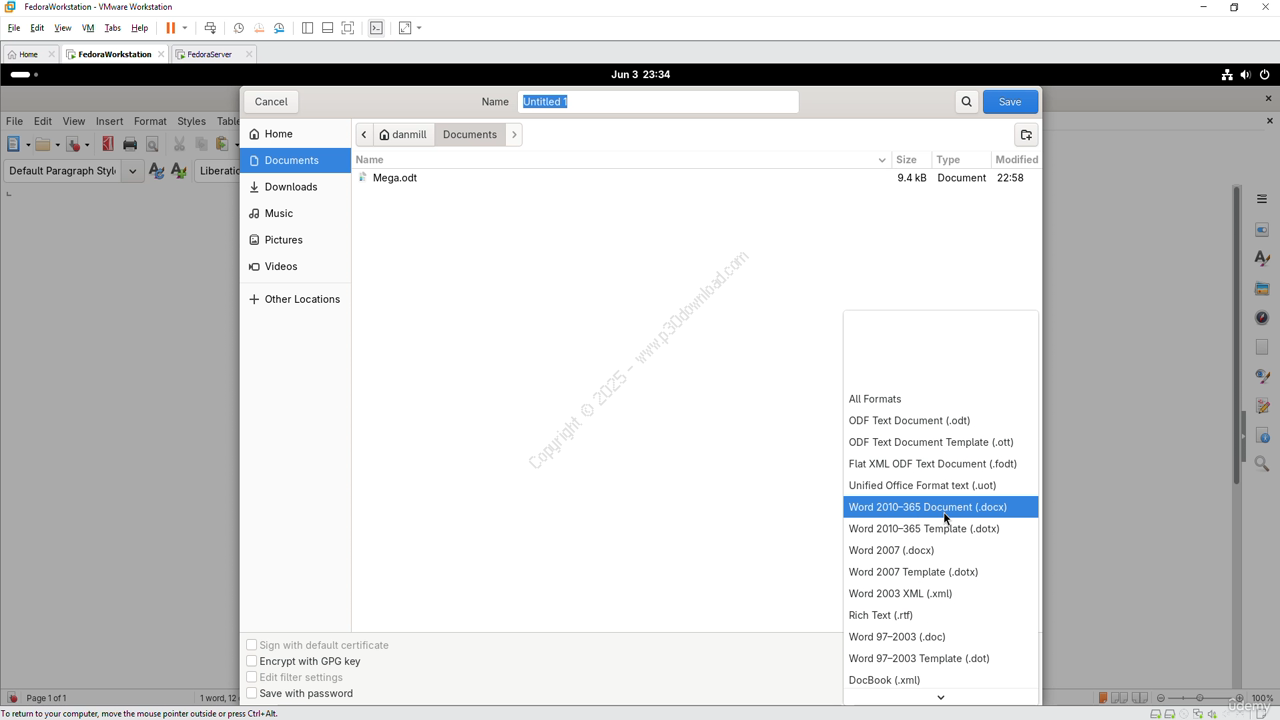This screenshot has width=1280, height=720.
Task: Tick Edit filter settings checkbox
Action: tap(252, 677)
